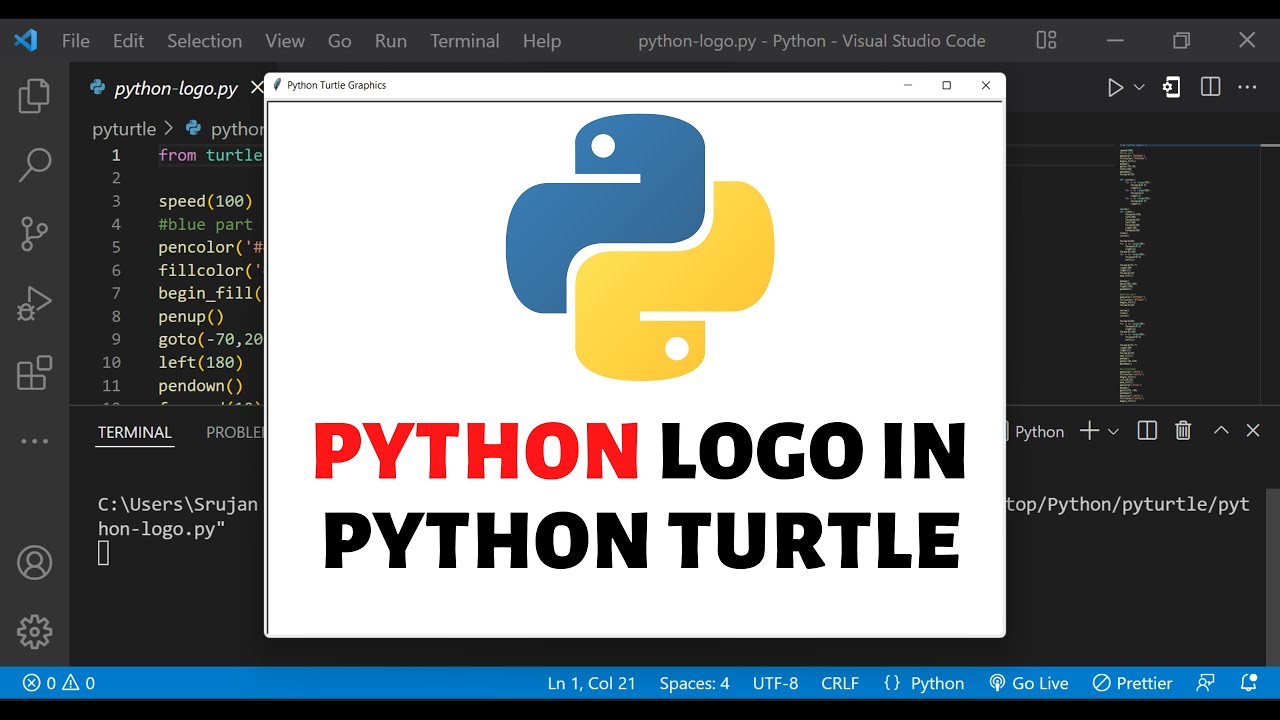Run the Python file with play button

[1115, 88]
